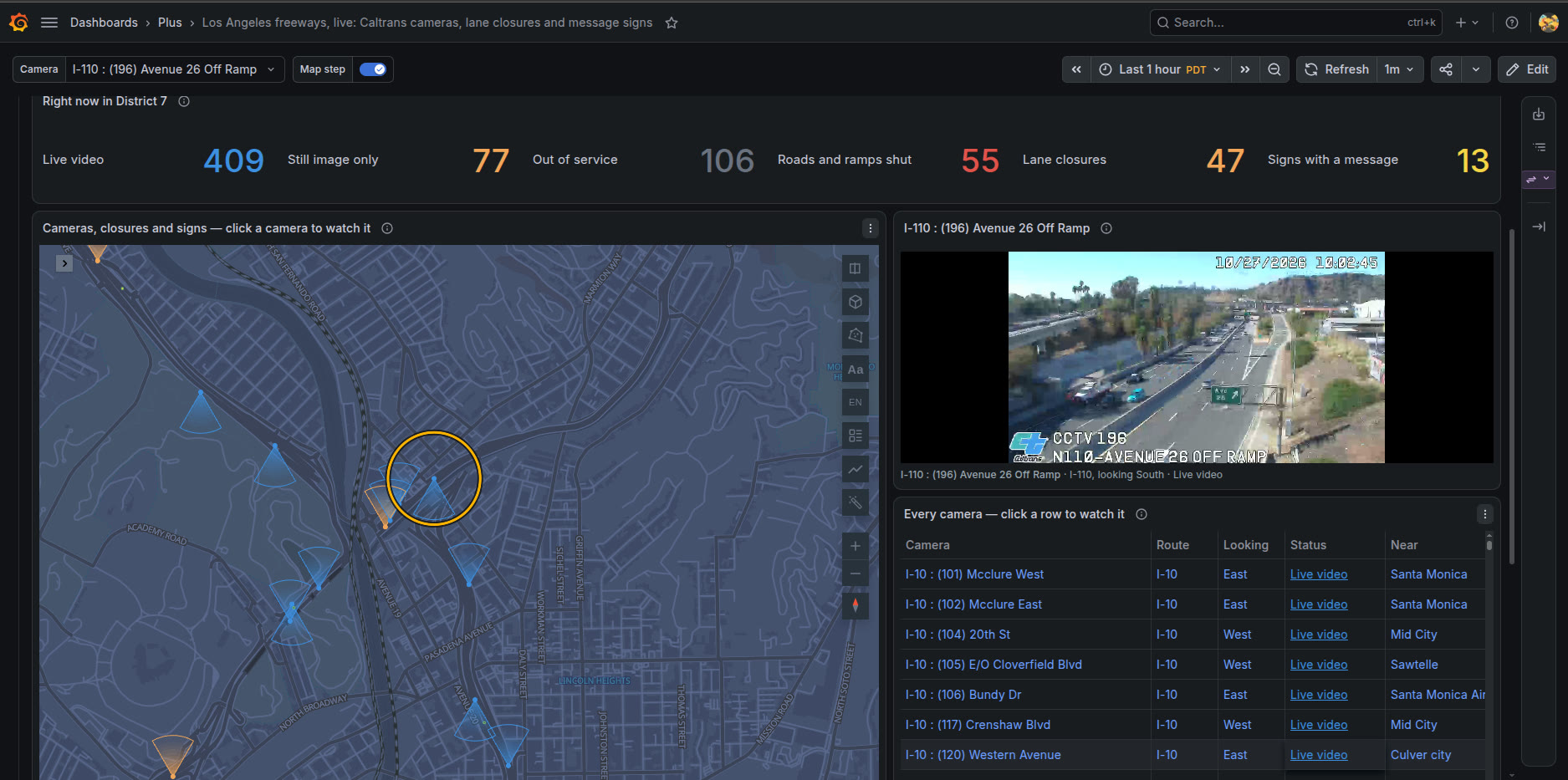This screenshot has height=780, width=1568.
Task: Select I-10 : (117) Crenshaw Blvd row
Action: (1194, 725)
